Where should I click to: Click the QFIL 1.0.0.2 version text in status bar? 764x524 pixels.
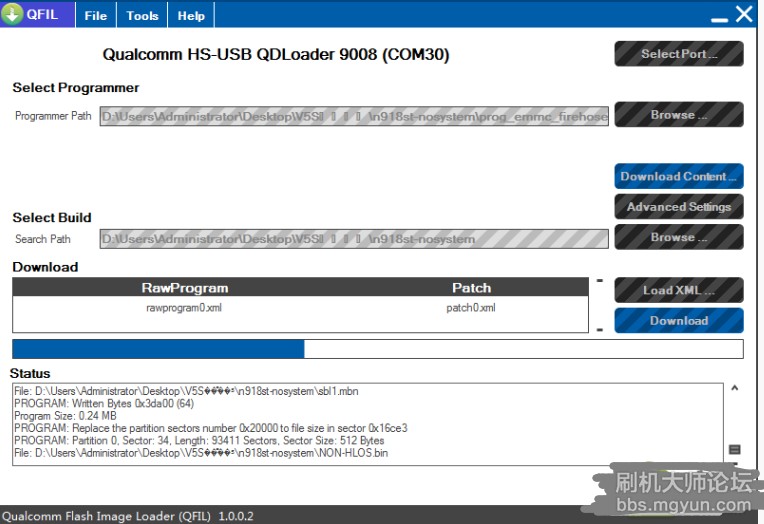(x=128, y=516)
